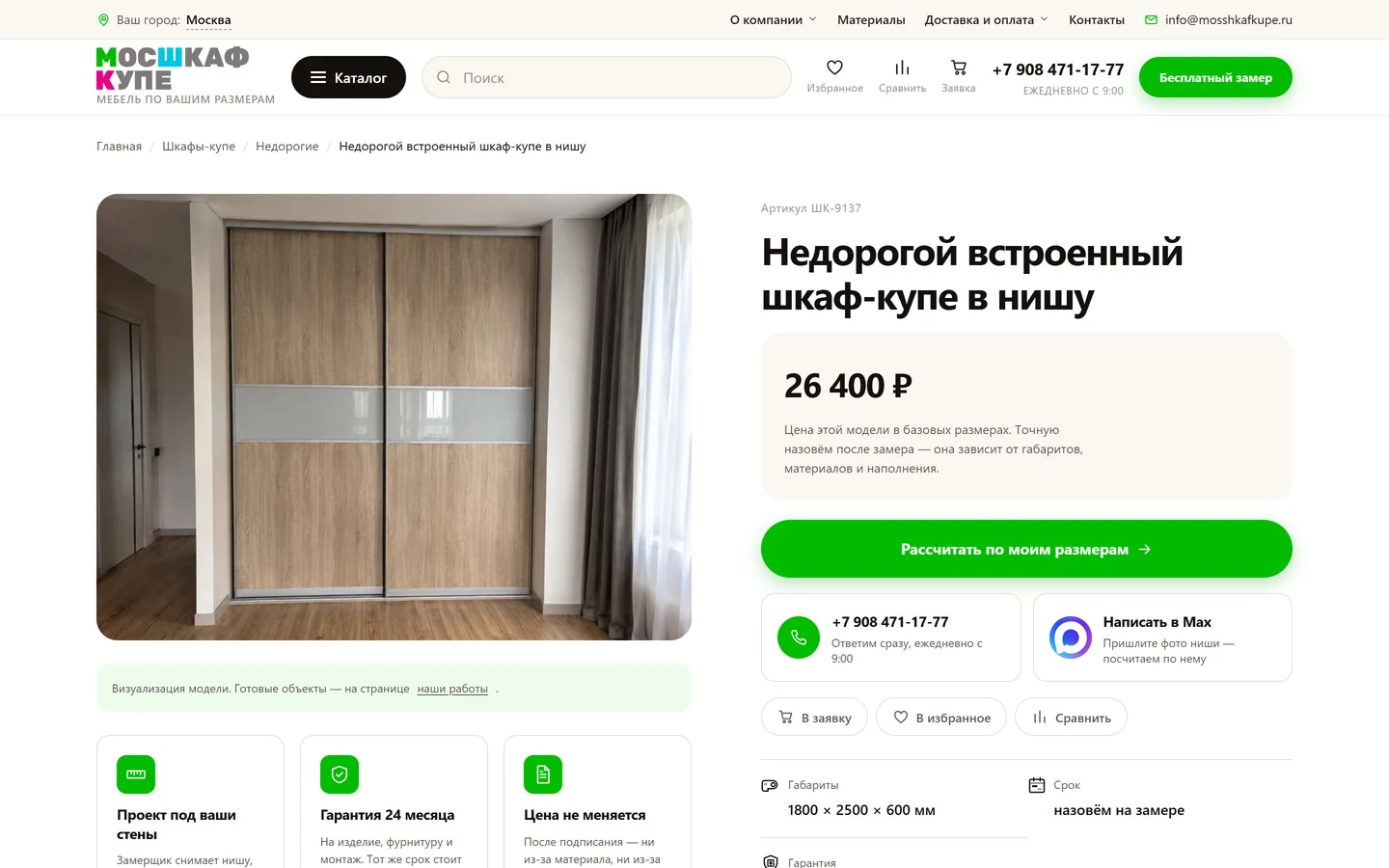The height and width of the screenshot is (868, 1389).
Task: Click the Max messenger icon
Action: click(x=1071, y=637)
